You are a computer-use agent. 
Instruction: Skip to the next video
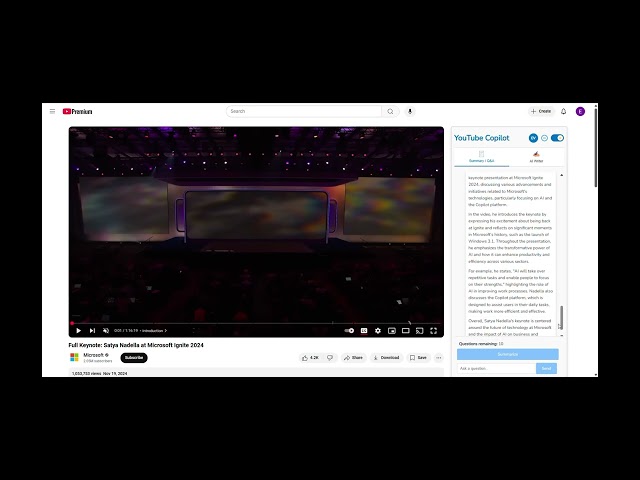(x=92, y=331)
